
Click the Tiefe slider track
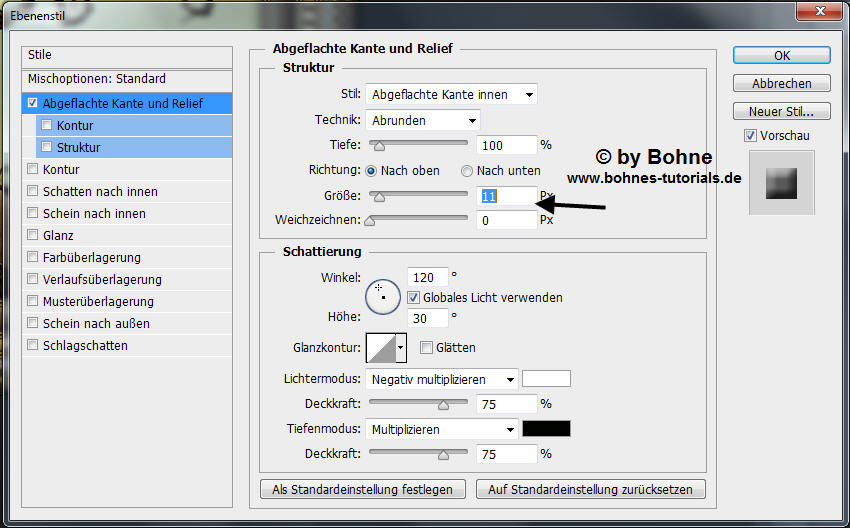(418, 145)
